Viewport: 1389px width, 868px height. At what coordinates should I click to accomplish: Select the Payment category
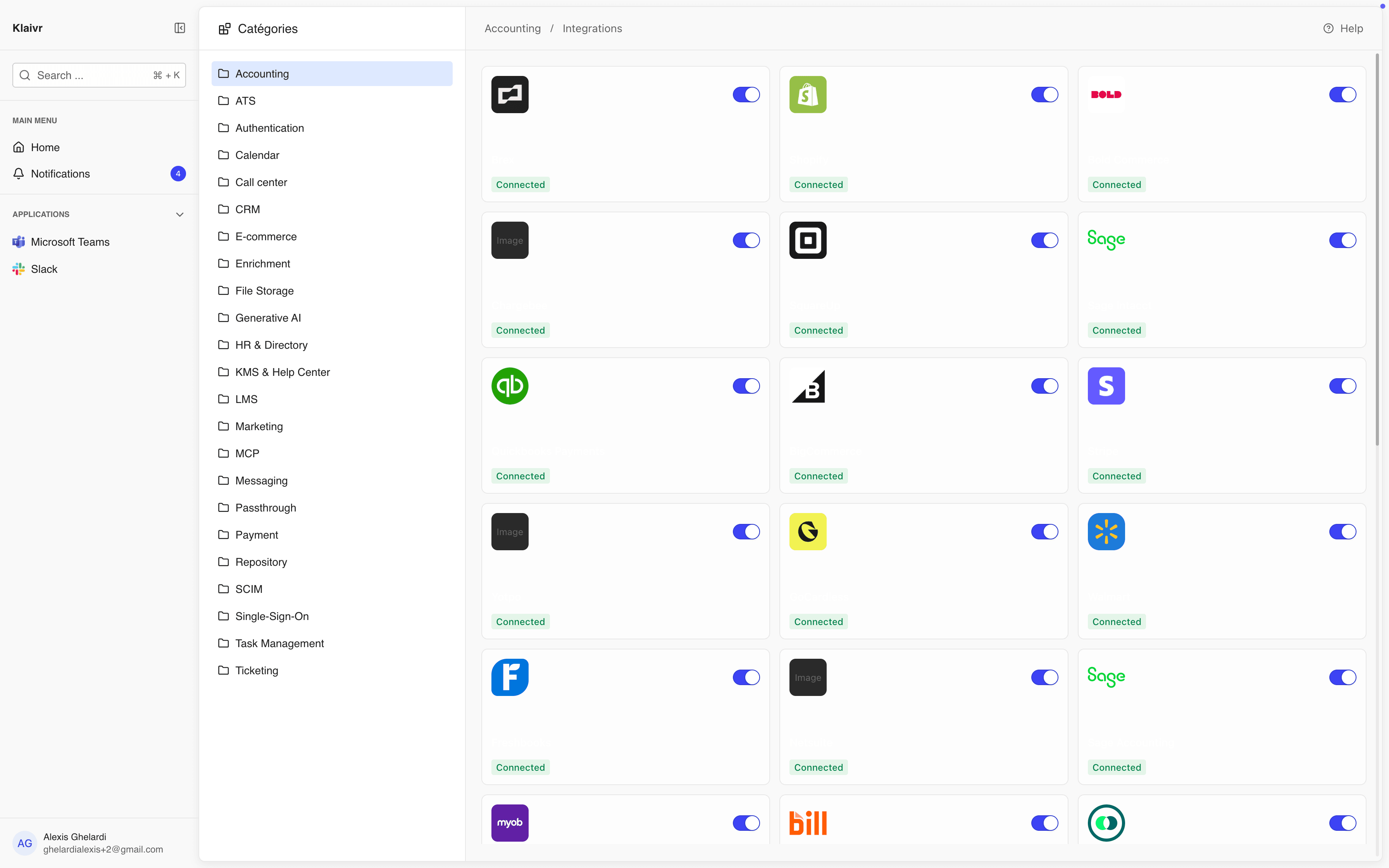pos(332,534)
